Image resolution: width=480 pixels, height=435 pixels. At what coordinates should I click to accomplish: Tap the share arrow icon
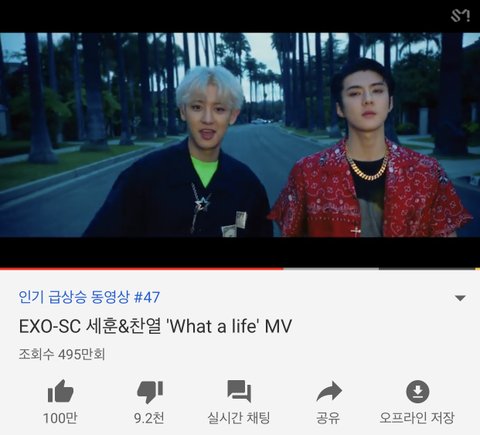point(329,391)
